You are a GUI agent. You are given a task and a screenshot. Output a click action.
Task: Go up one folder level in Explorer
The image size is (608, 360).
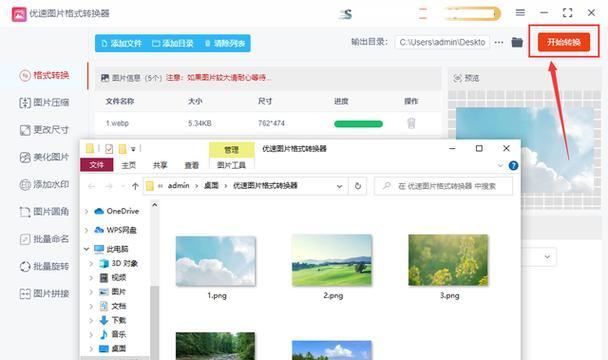pos(135,186)
